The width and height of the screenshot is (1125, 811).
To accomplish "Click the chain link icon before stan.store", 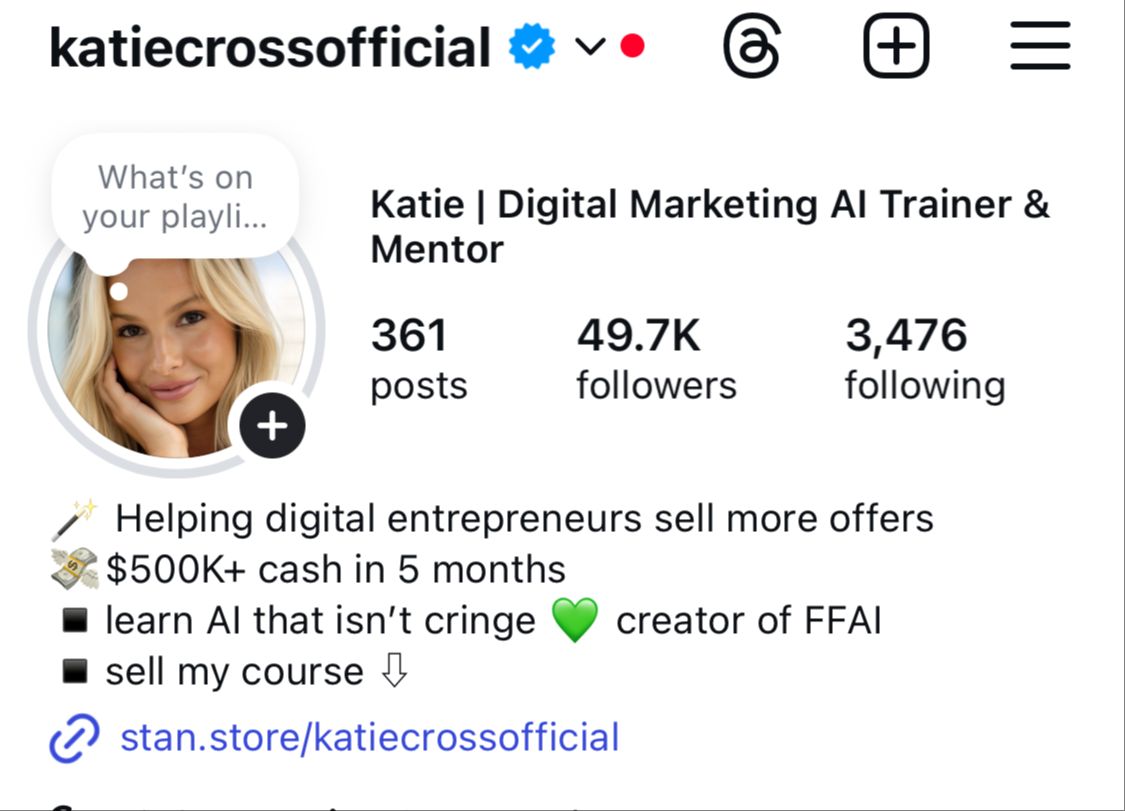I will tap(75, 739).
